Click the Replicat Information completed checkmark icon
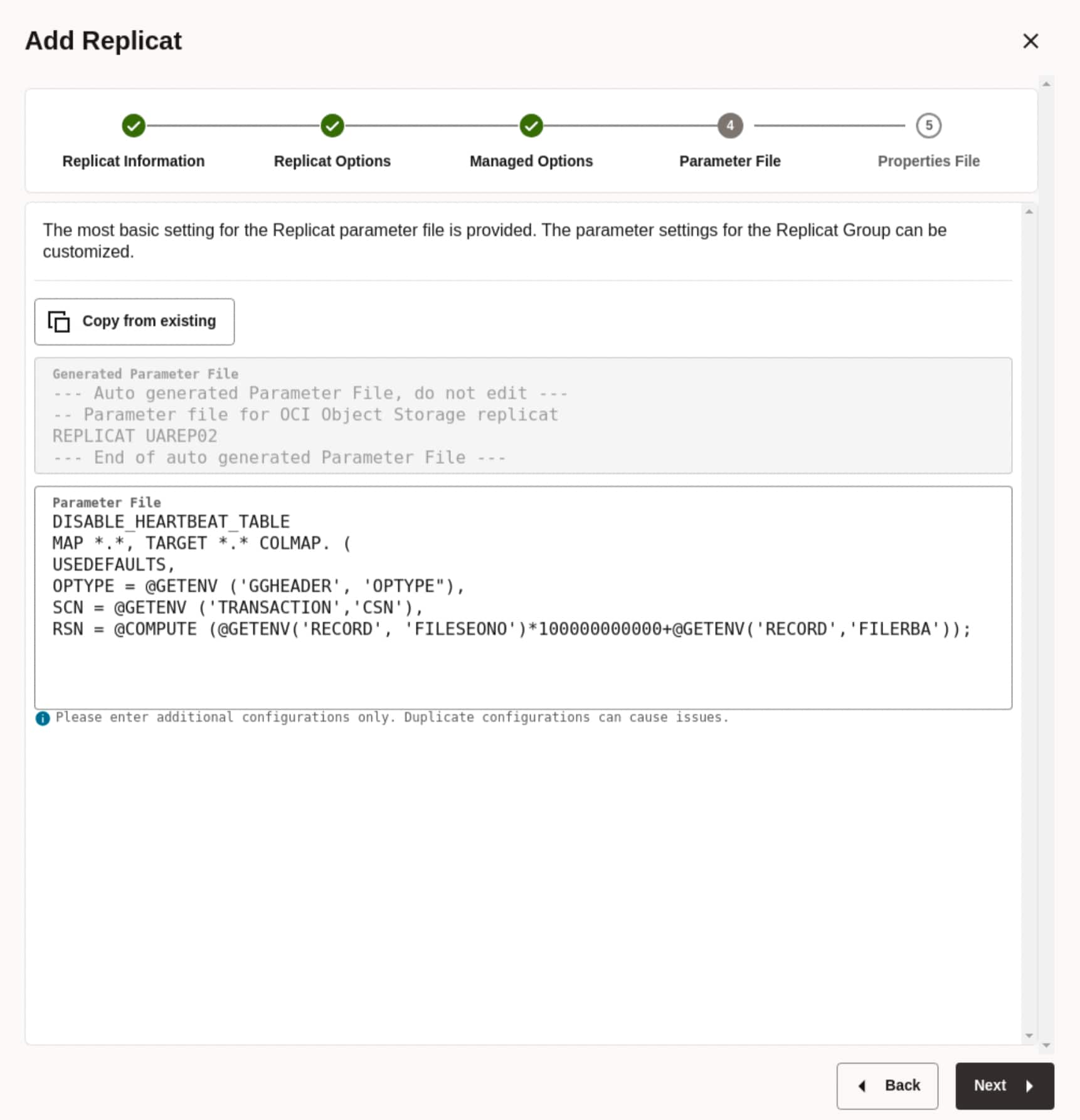1080x1120 pixels. pos(133,125)
